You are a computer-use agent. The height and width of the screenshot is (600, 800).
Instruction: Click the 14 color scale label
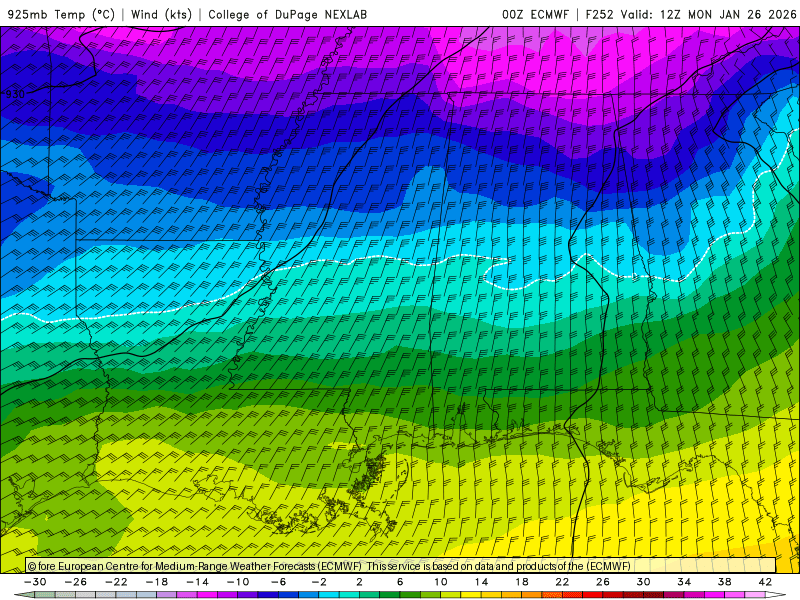481,582
